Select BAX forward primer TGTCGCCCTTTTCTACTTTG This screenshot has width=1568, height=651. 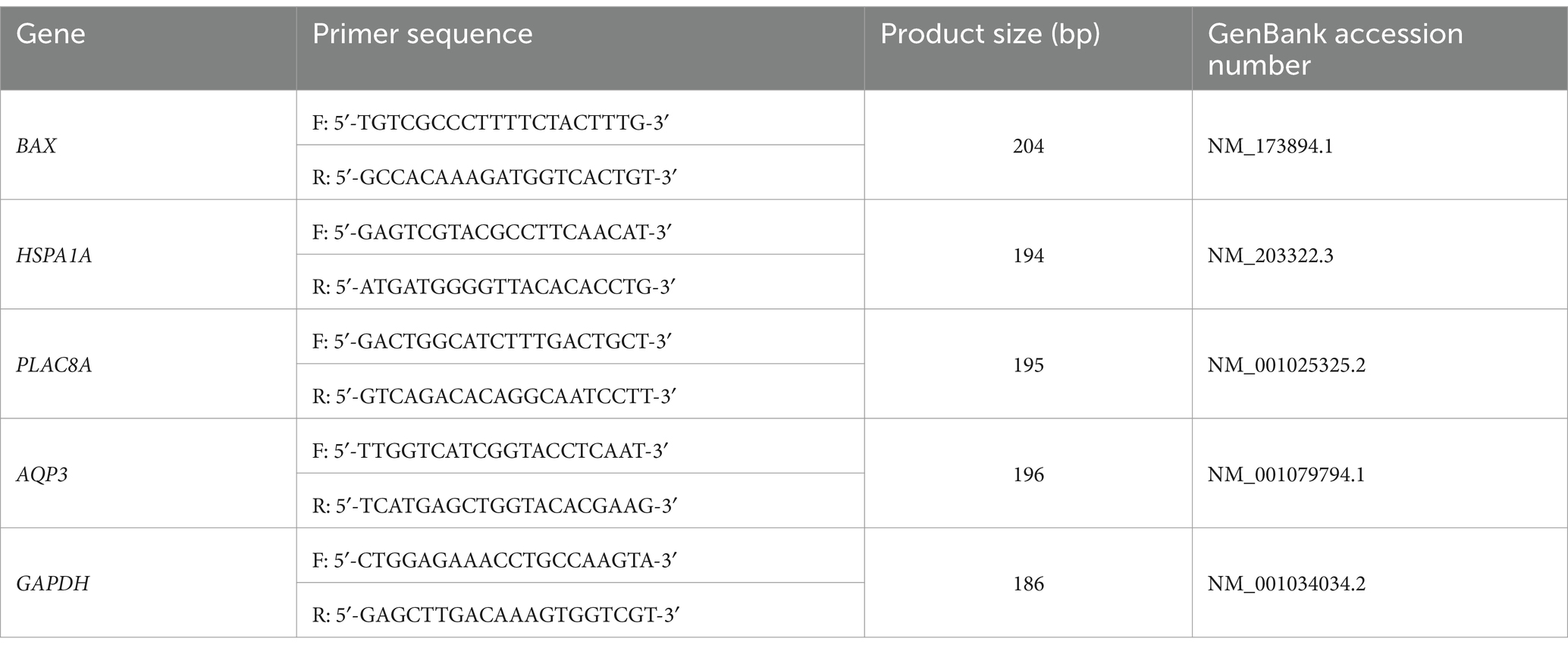pyautogui.click(x=490, y=123)
